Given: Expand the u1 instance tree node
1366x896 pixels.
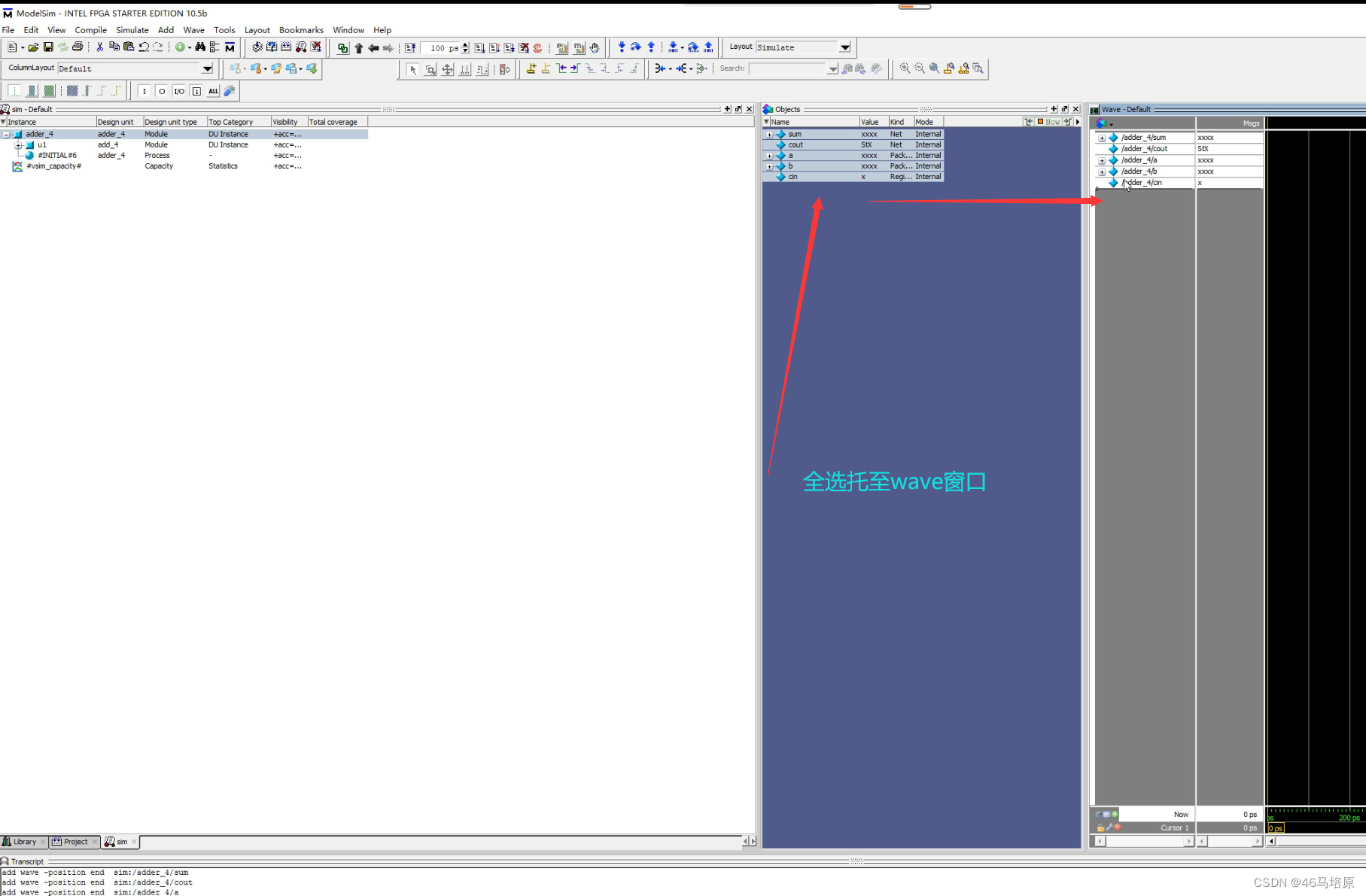Looking at the screenshot, I should click(18, 145).
